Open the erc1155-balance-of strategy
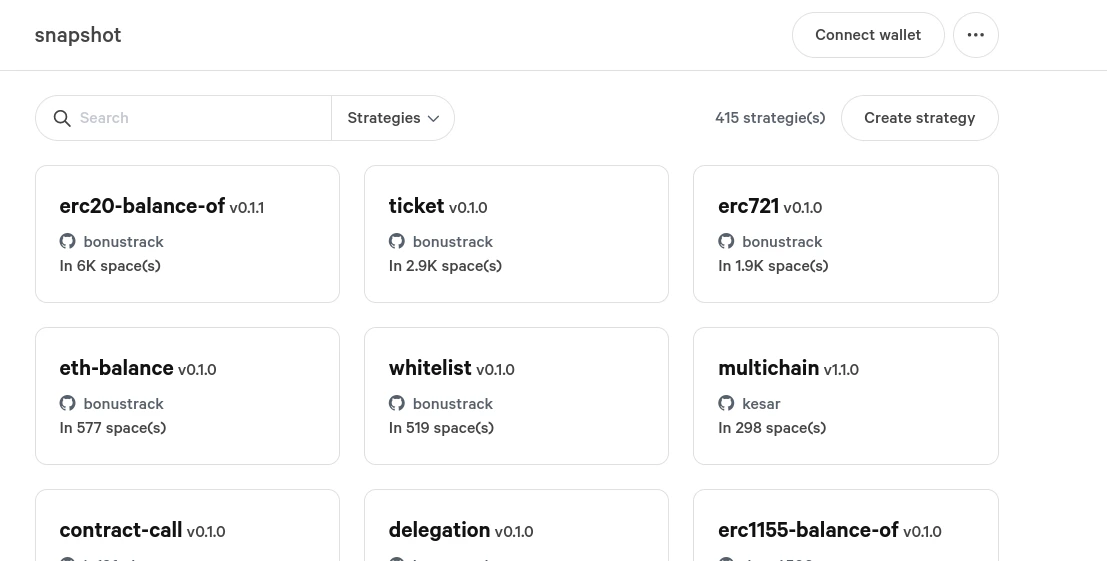This screenshot has width=1107, height=561. point(846,525)
